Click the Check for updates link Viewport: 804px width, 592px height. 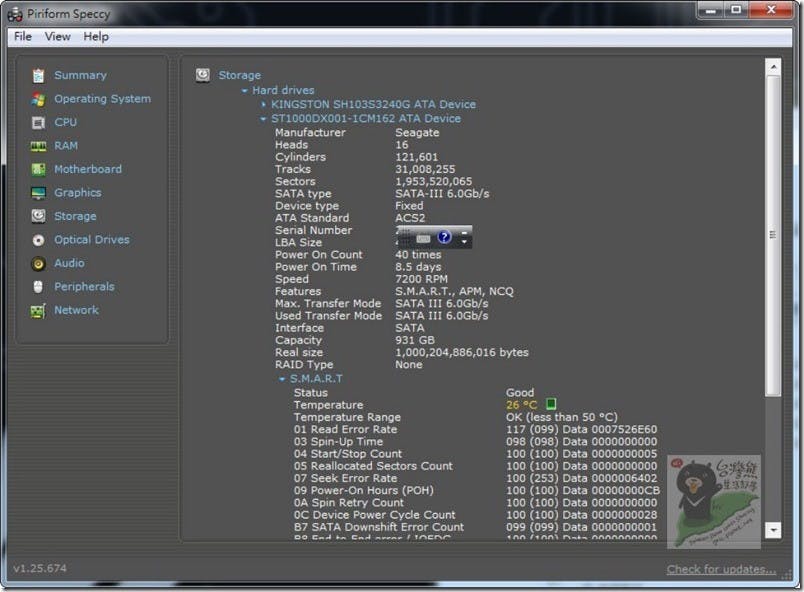click(x=721, y=569)
